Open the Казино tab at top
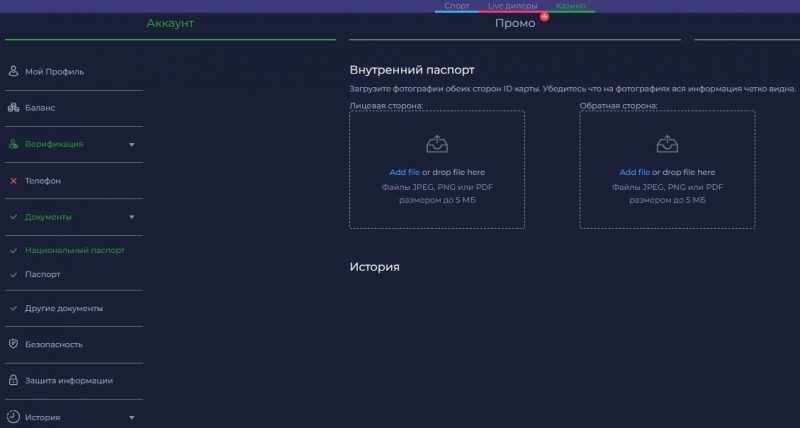Viewport: 800px width, 428px height. coord(571,6)
